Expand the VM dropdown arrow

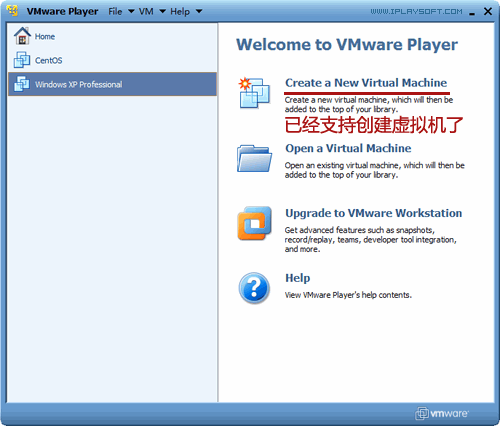coord(162,11)
